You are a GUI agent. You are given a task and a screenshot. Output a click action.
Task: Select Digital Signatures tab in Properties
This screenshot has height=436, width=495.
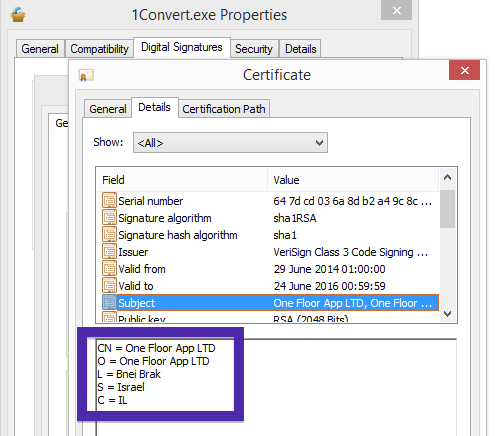pyautogui.click(x=182, y=47)
